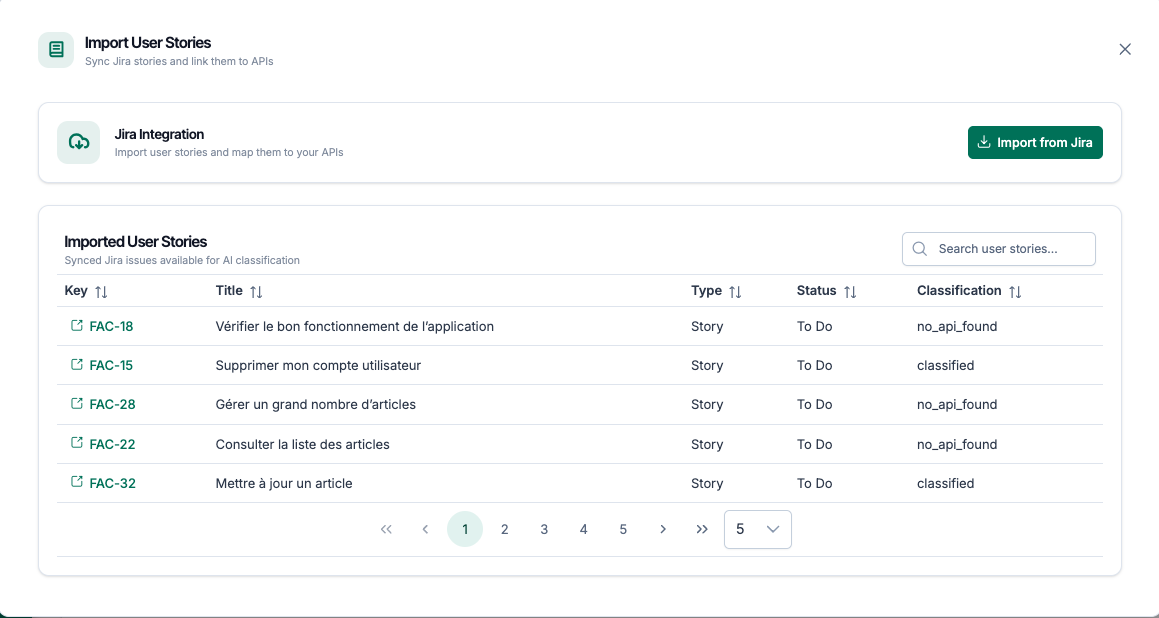Image resolution: width=1159 pixels, height=618 pixels.
Task: Click external link icon for FAC-22
Action: tap(77, 443)
